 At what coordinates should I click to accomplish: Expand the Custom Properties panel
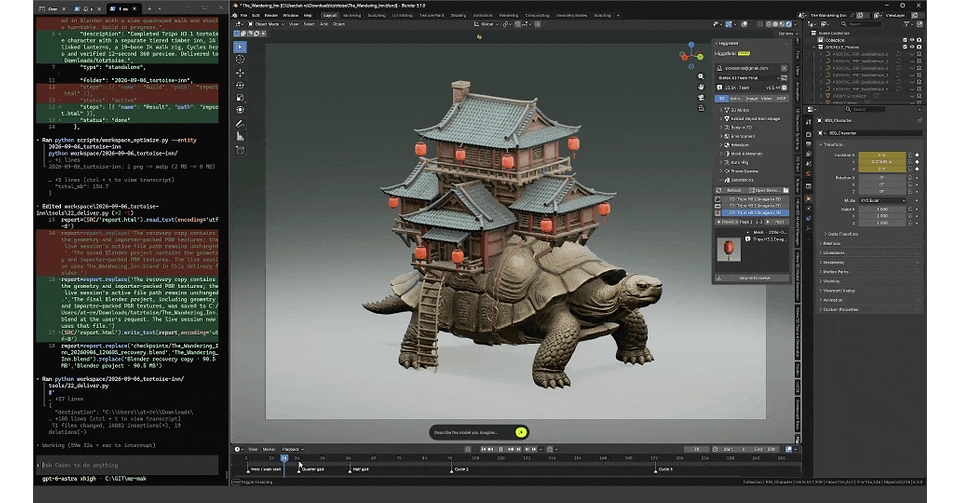click(839, 310)
